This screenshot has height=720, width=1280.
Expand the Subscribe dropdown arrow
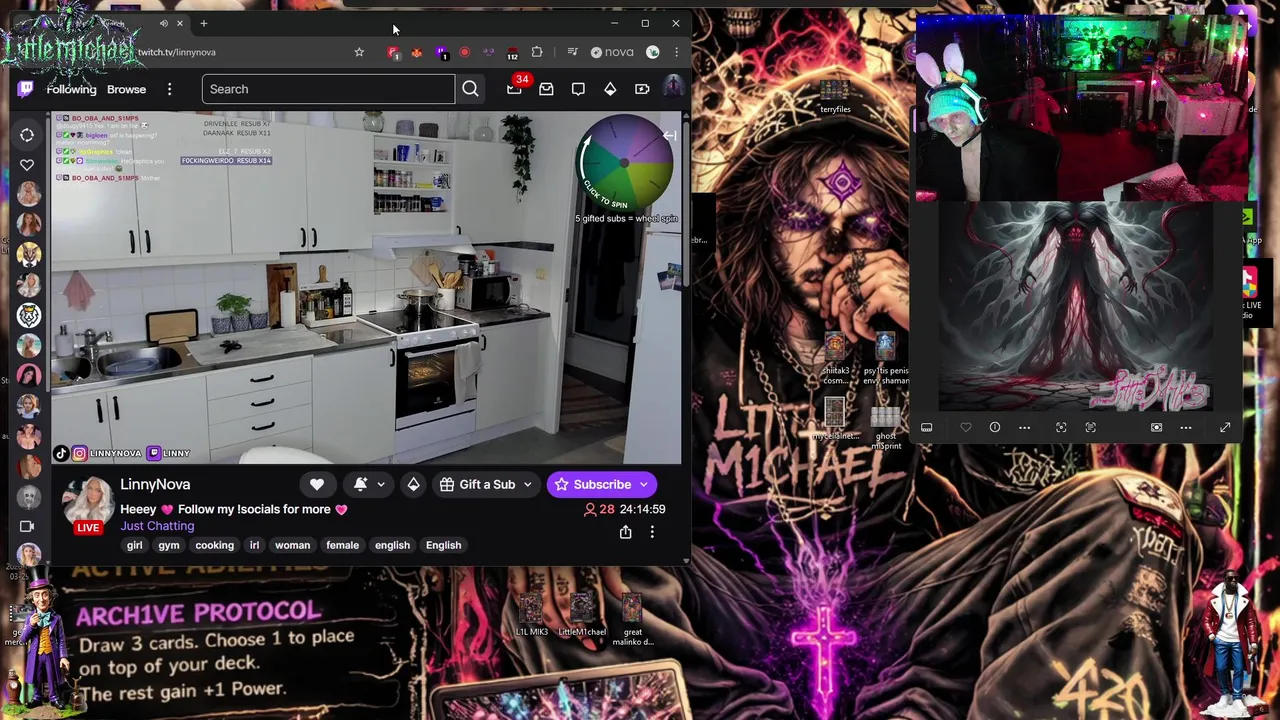coord(644,484)
